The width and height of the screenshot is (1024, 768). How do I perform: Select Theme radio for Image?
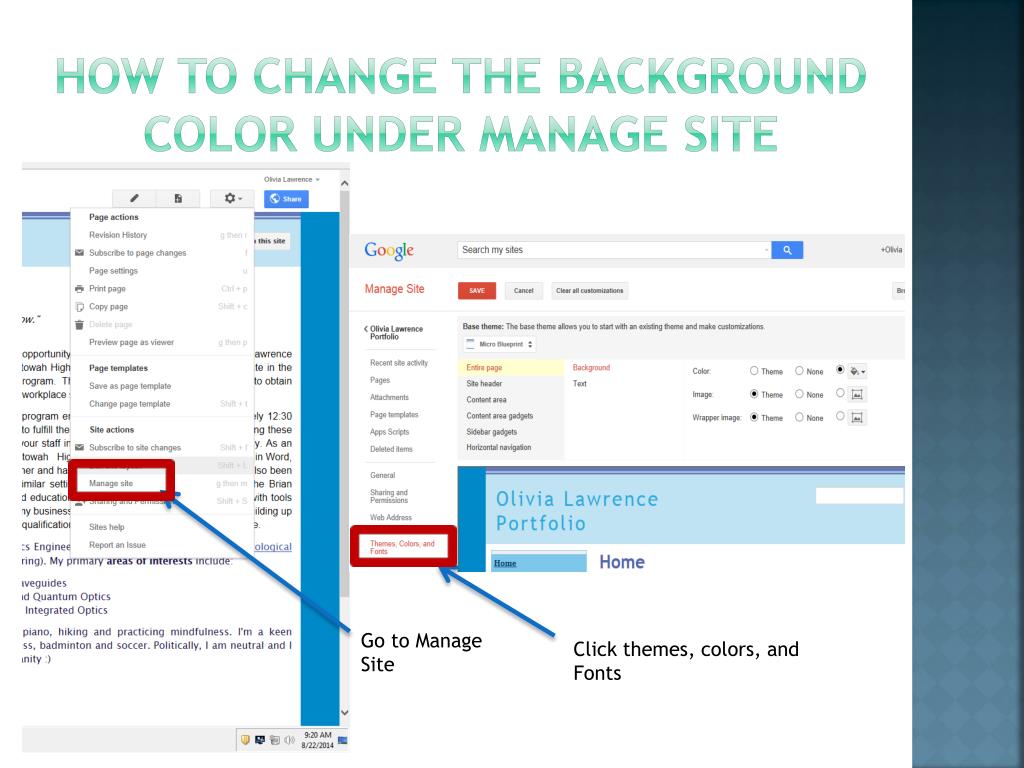754,394
